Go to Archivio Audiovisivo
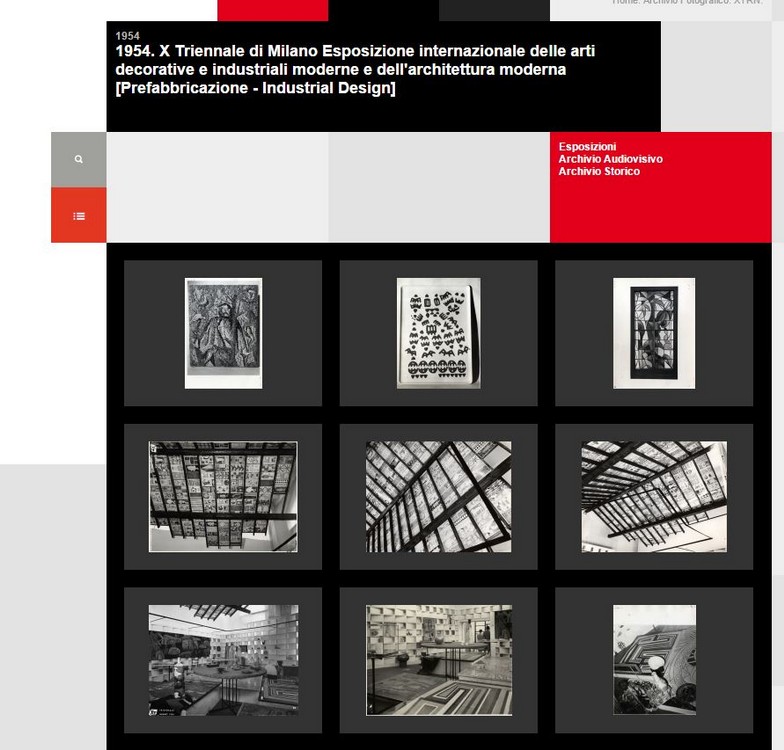Image resolution: width=784 pixels, height=750 pixels. tap(610, 159)
